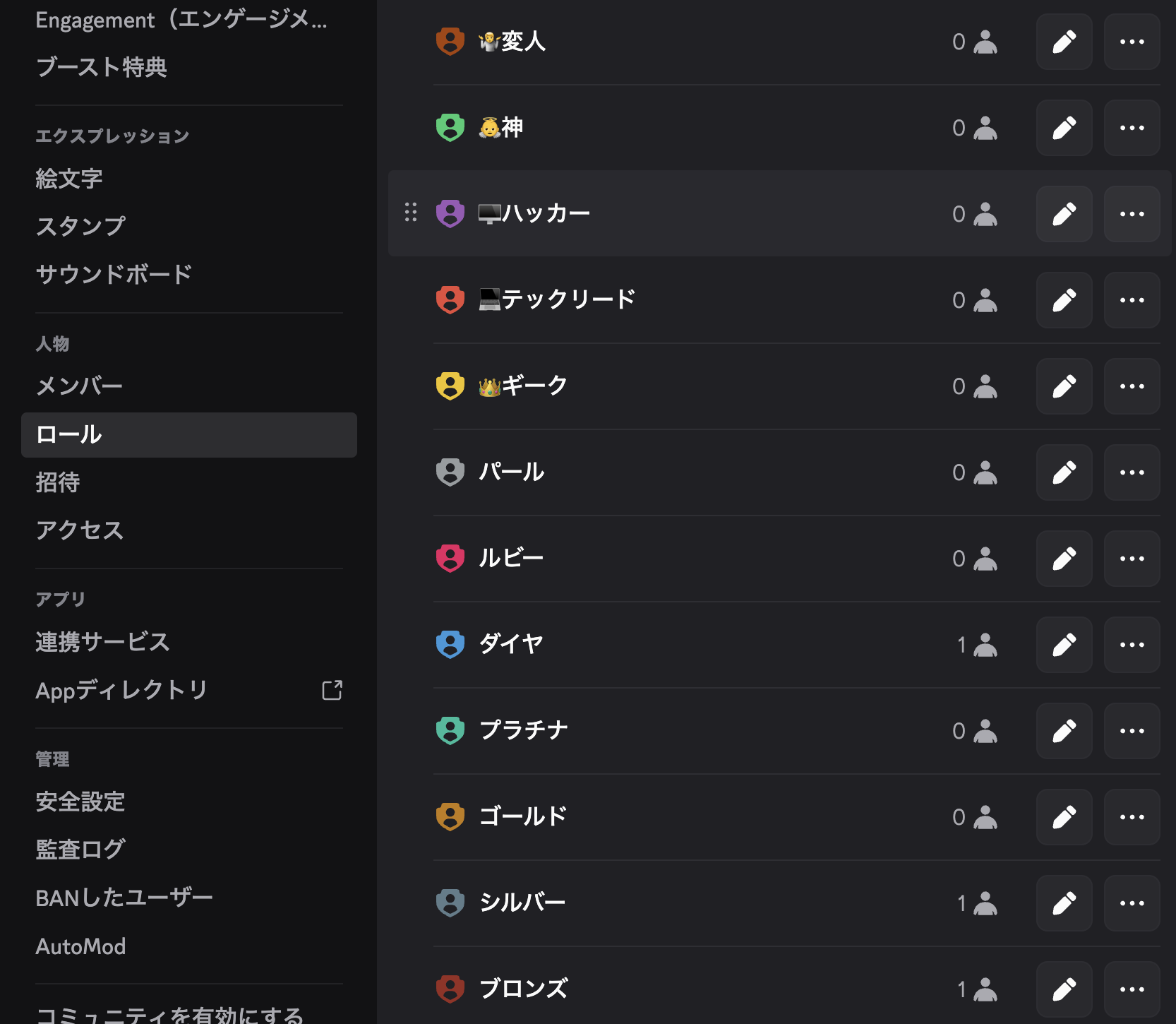This screenshot has height=1024, width=1176.
Task: Switch to the メンバー settings page
Action: [x=78, y=386]
